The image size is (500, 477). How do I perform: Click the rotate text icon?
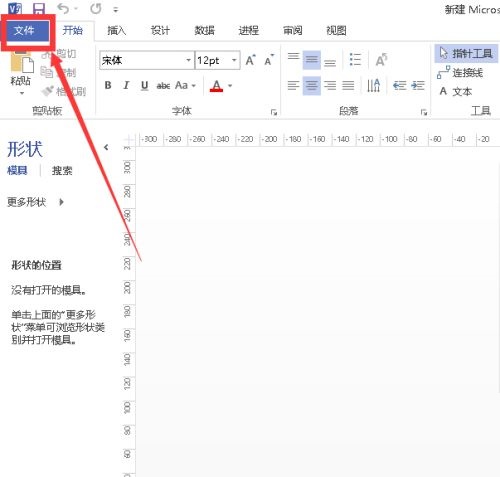point(381,60)
